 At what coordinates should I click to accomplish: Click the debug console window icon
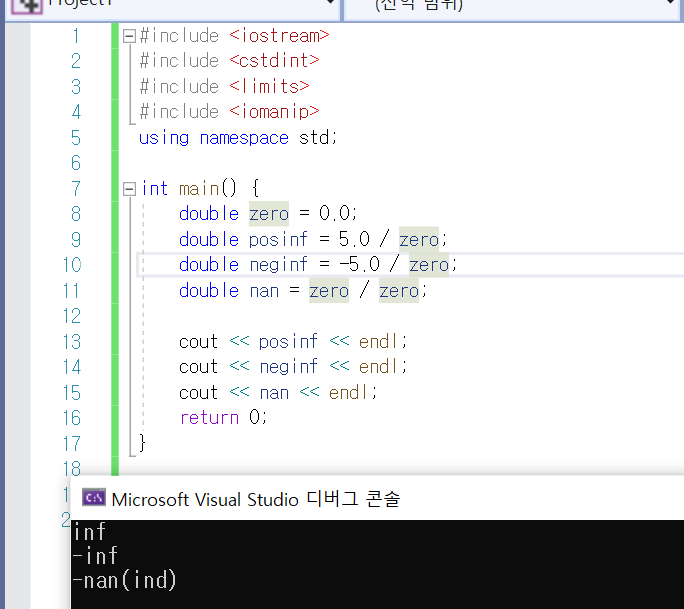click(94, 498)
